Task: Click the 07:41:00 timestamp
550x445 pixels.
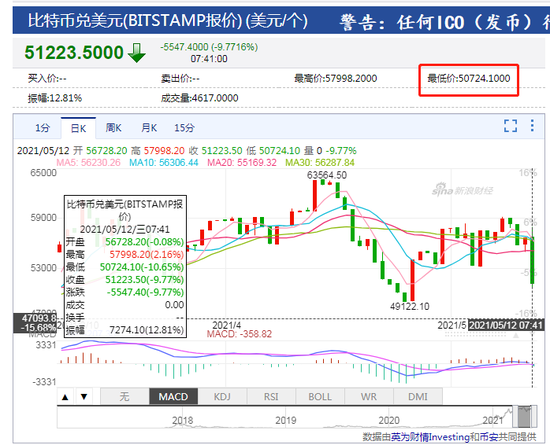Action: click(x=209, y=59)
